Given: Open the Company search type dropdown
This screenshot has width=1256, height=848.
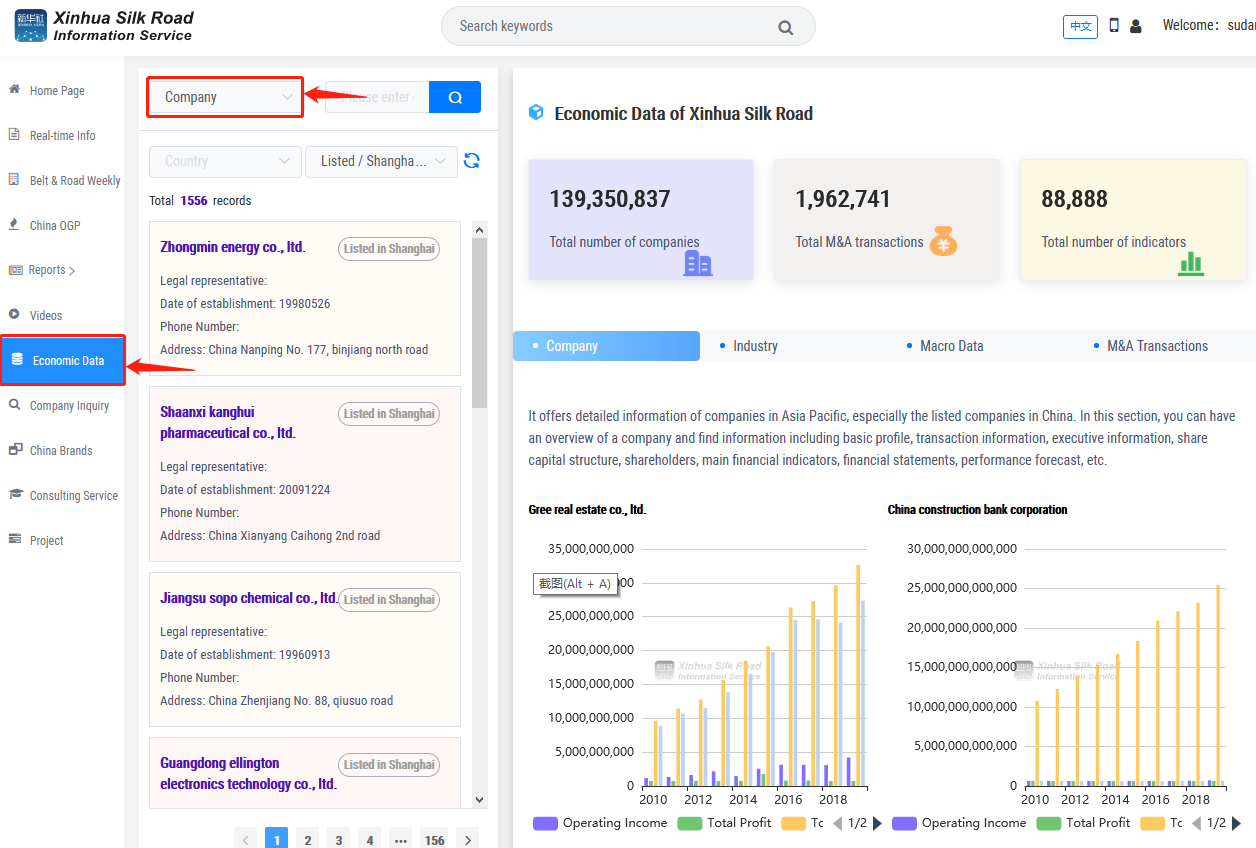Looking at the screenshot, I should click(x=225, y=97).
